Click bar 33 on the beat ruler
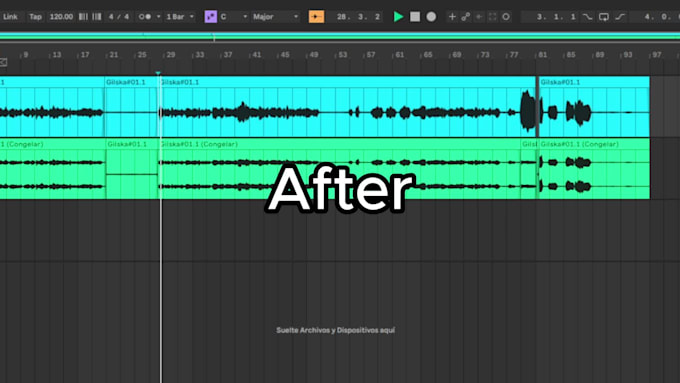Viewport: 680px width, 383px height. 199,55
